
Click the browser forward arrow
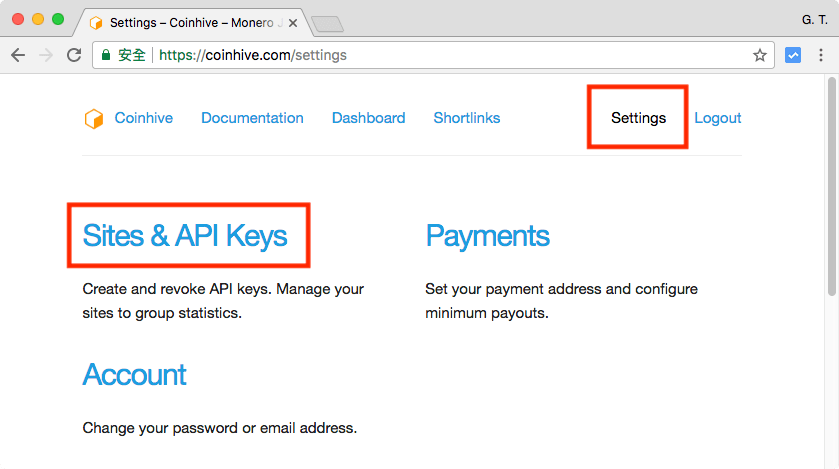tap(45, 56)
